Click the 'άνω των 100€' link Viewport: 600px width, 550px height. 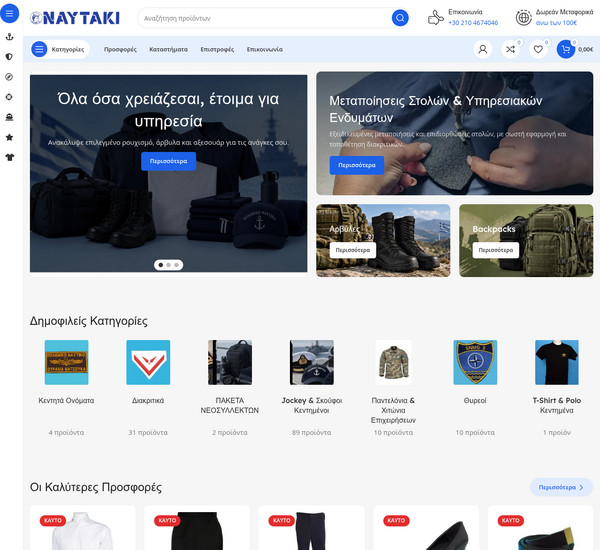(556, 23)
